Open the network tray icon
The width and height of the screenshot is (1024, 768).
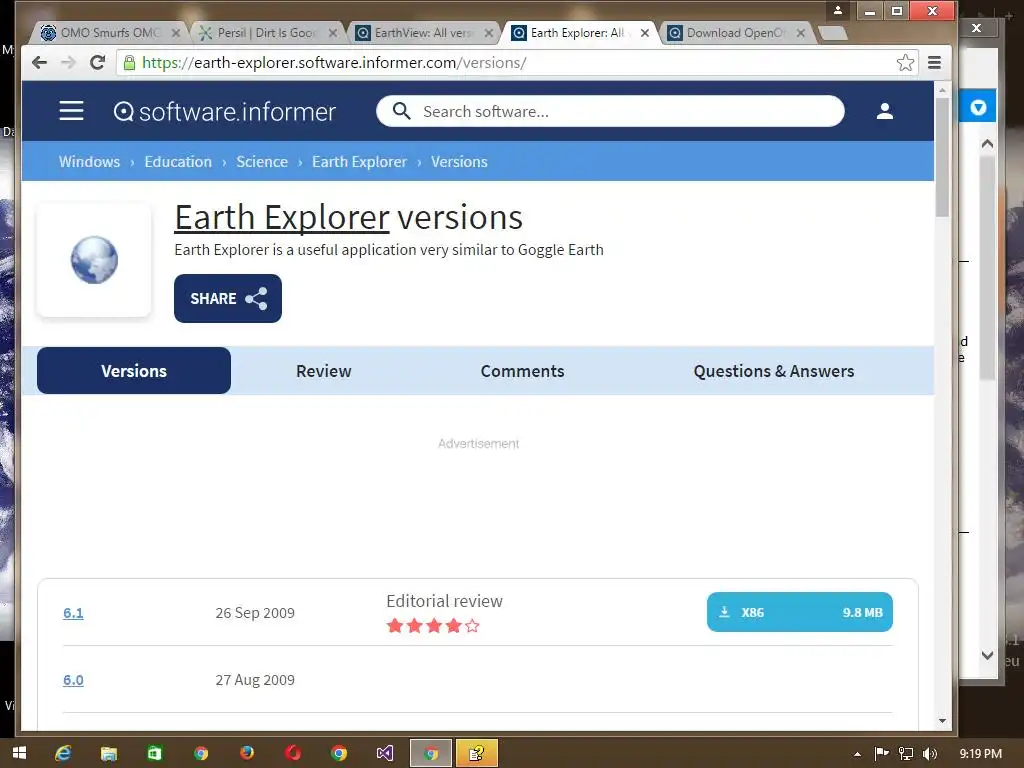click(x=906, y=754)
